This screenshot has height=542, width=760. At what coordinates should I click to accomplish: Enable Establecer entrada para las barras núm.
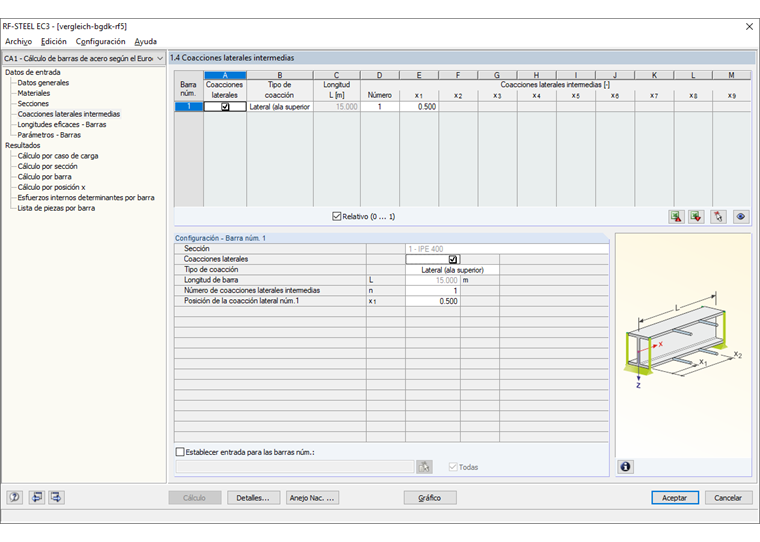point(180,452)
